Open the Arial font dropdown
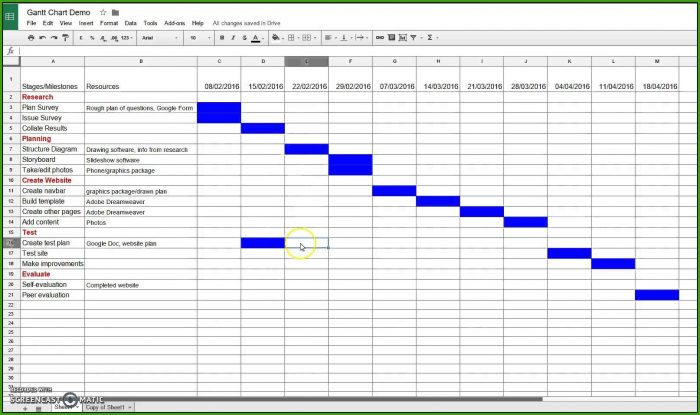Viewport: 700px width, 415px height. [x=160, y=38]
